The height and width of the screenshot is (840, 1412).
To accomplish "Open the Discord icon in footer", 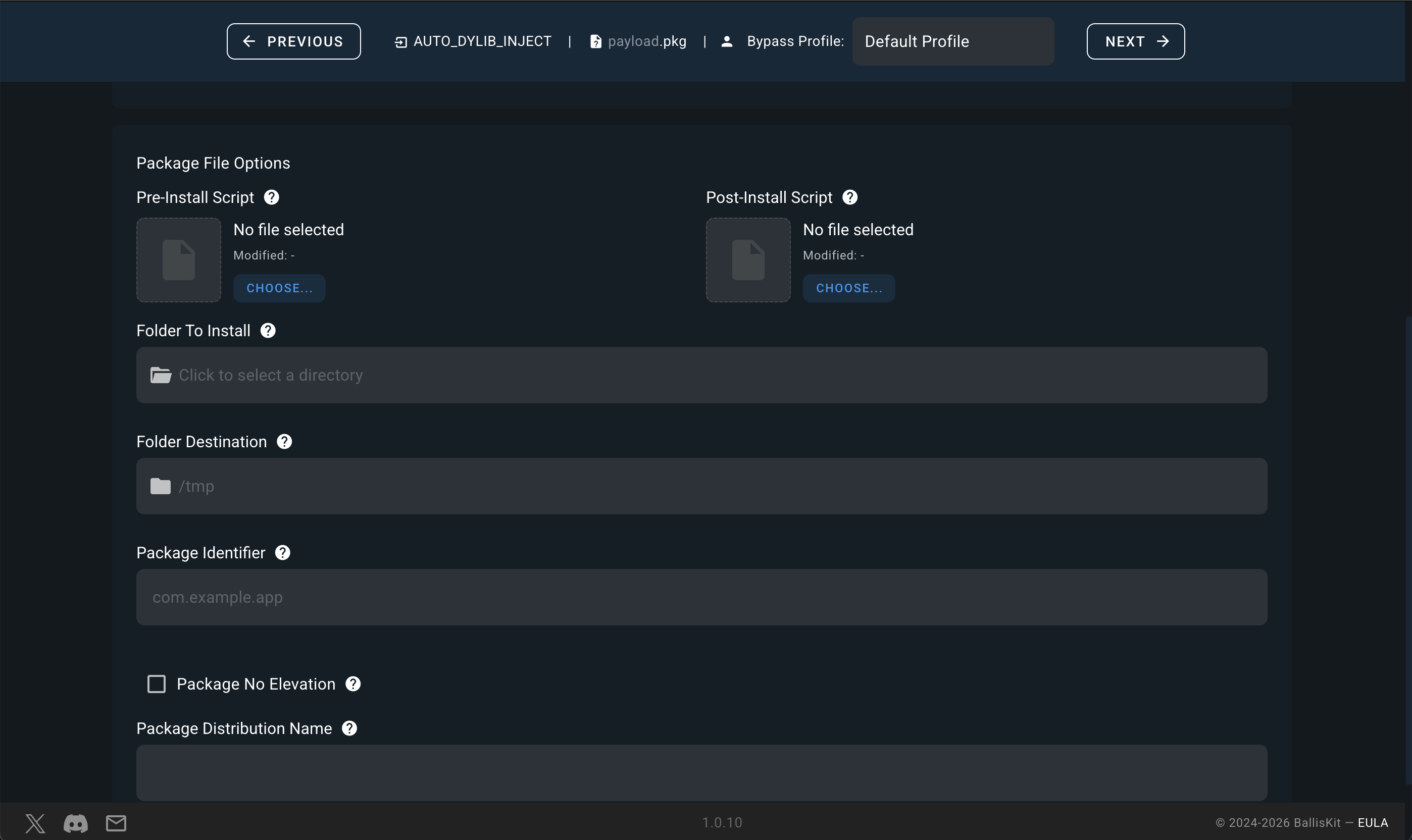I will 75,823.
